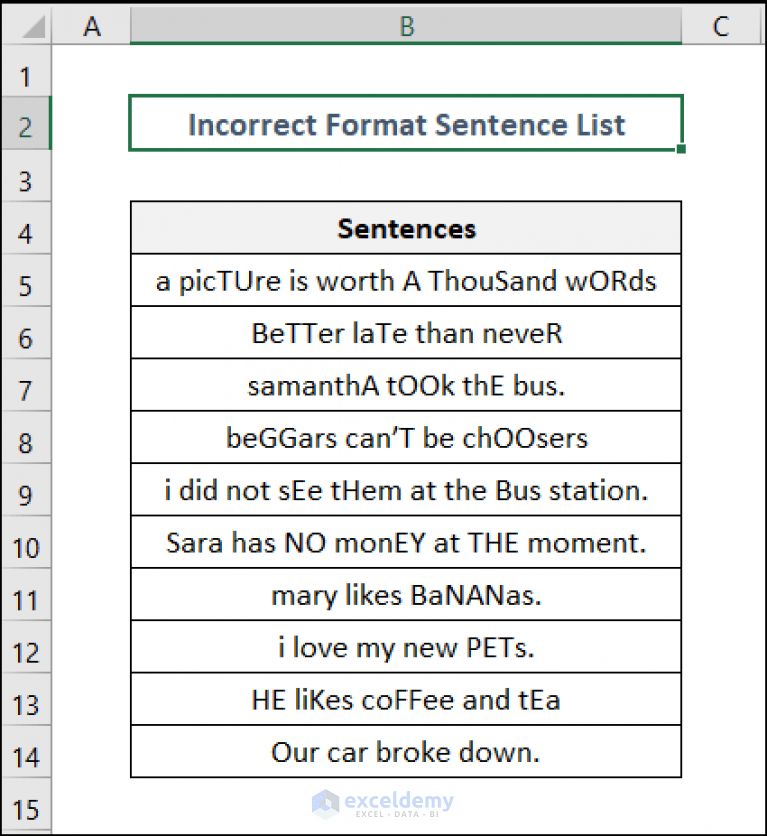This screenshot has width=767, height=836.
Task: Click the a picTUre is worth cell
Action: point(406,281)
